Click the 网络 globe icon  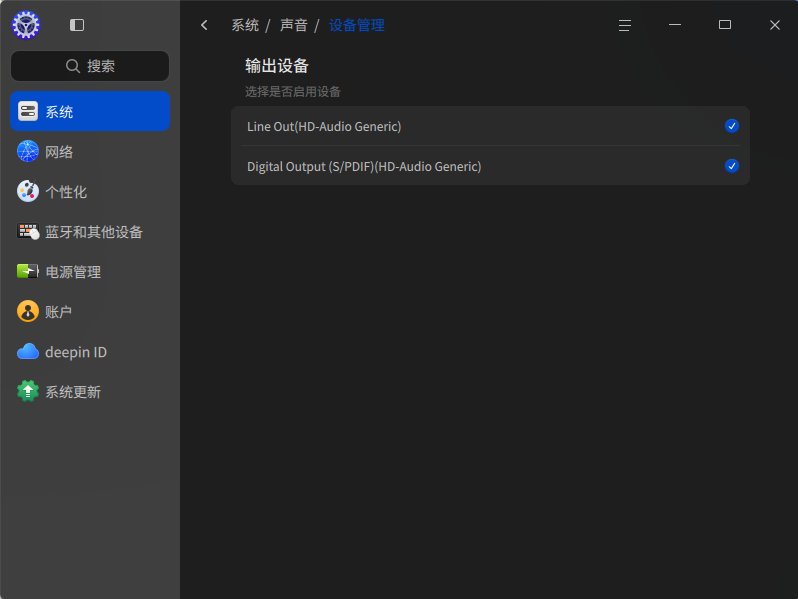tap(28, 151)
